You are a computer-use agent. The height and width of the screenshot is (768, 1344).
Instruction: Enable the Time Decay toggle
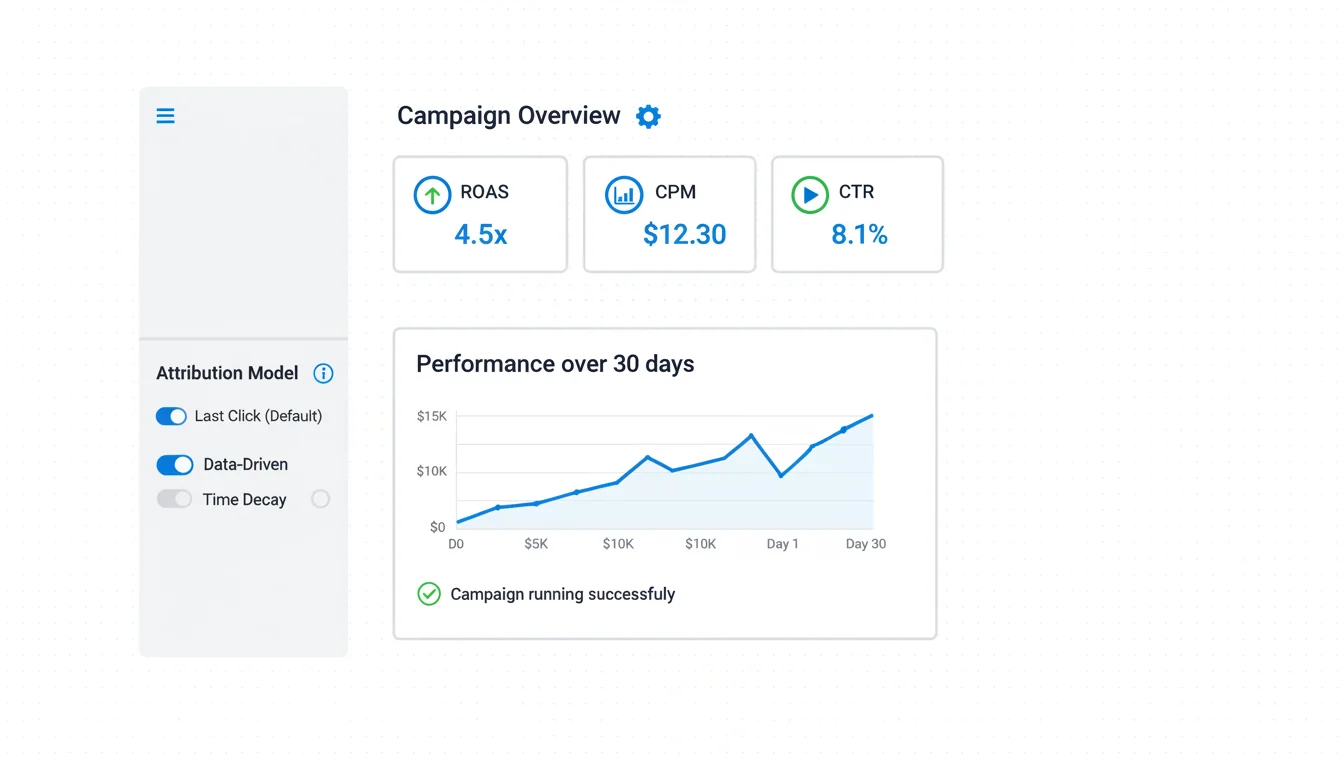point(174,499)
